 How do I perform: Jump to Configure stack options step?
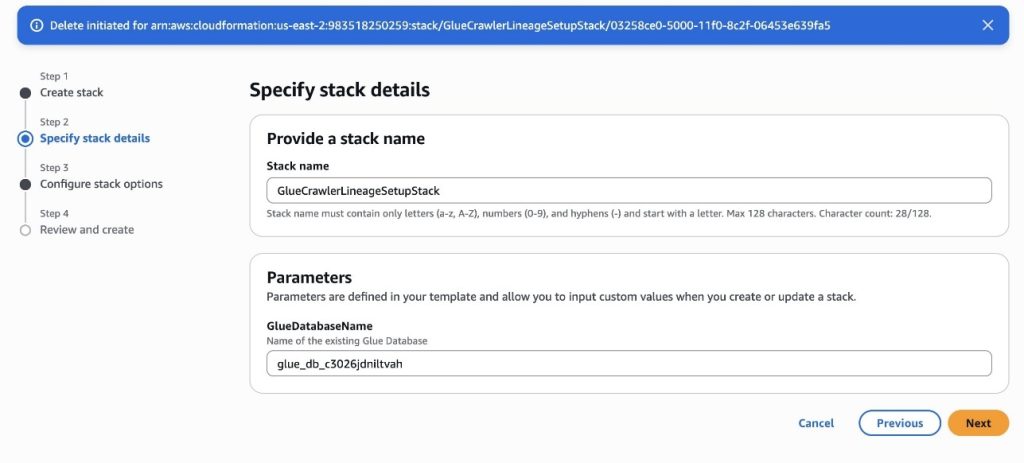101,184
